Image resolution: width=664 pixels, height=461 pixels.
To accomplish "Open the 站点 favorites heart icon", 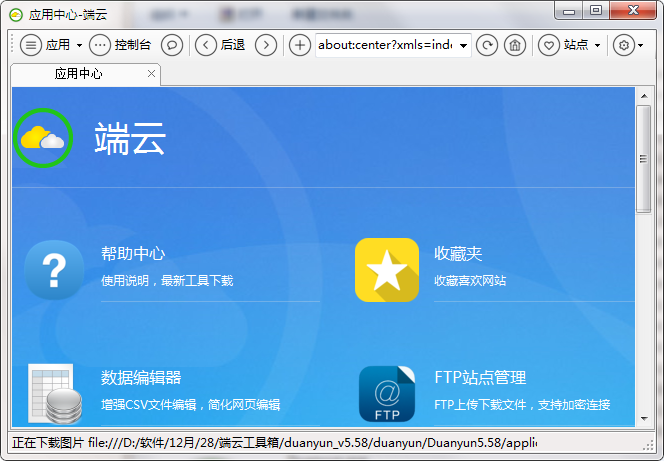I will (x=549, y=45).
